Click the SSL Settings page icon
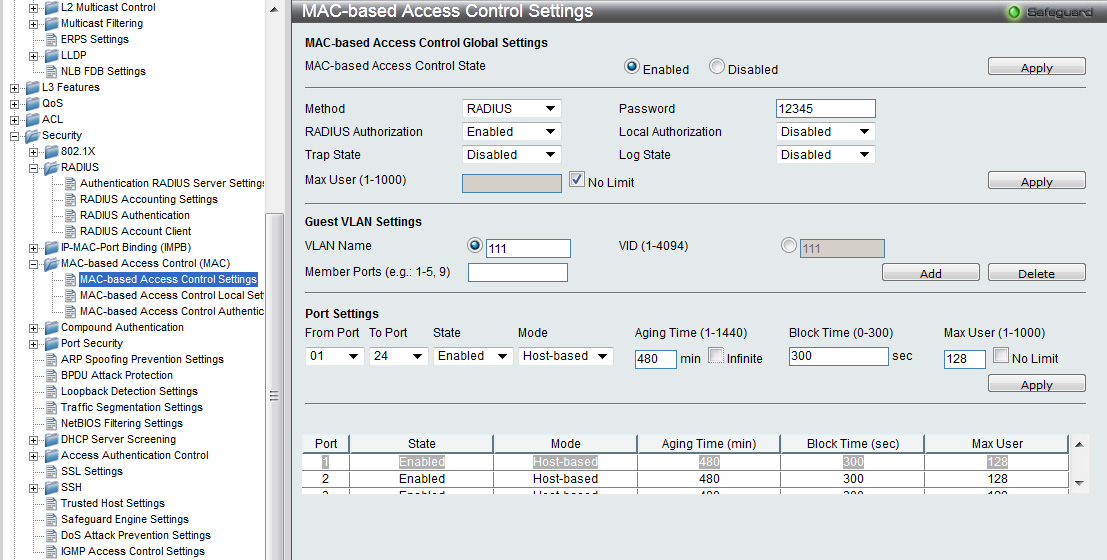 [x=51, y=471]
